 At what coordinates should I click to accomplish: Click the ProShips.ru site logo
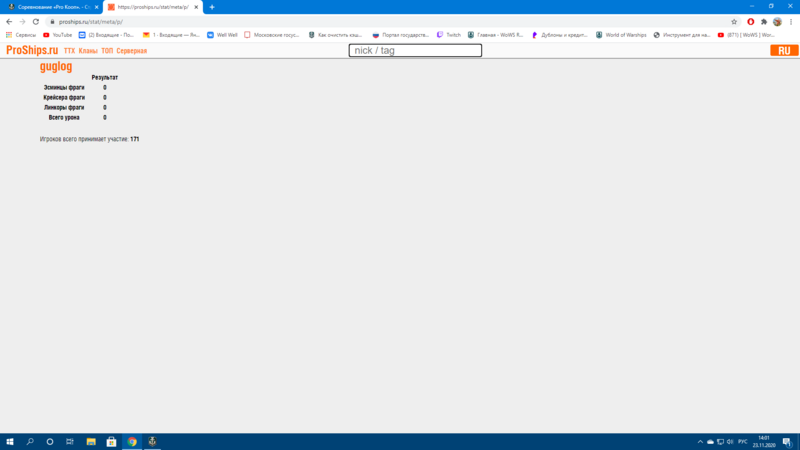32,51
